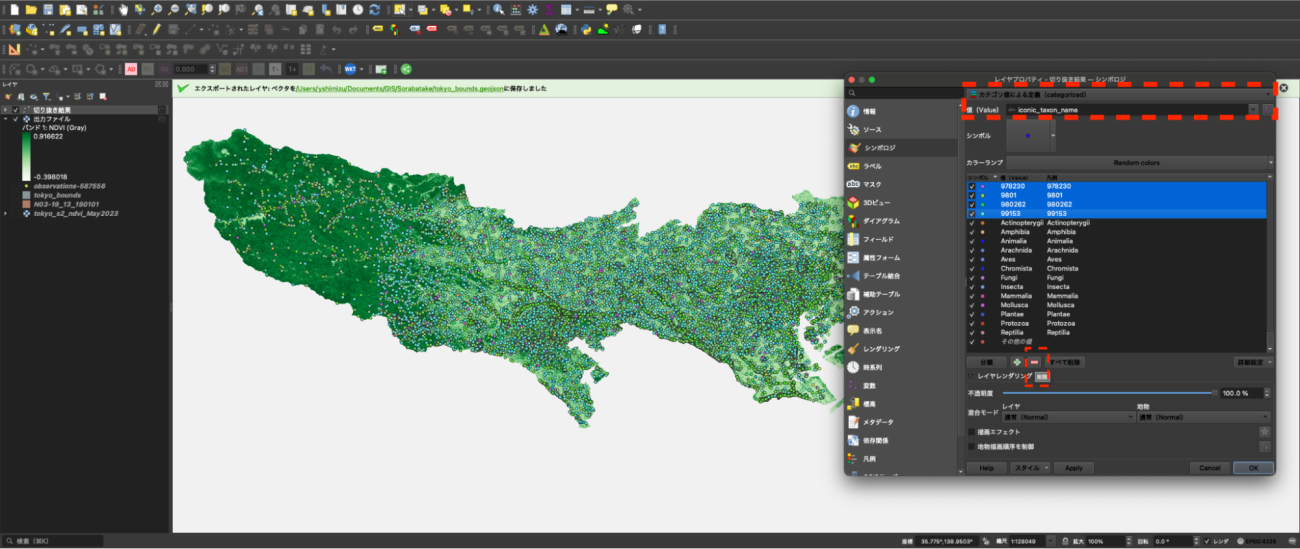Open the フィールド (Fields) properties tab
1300x549 pixels.
pos(877,239)
